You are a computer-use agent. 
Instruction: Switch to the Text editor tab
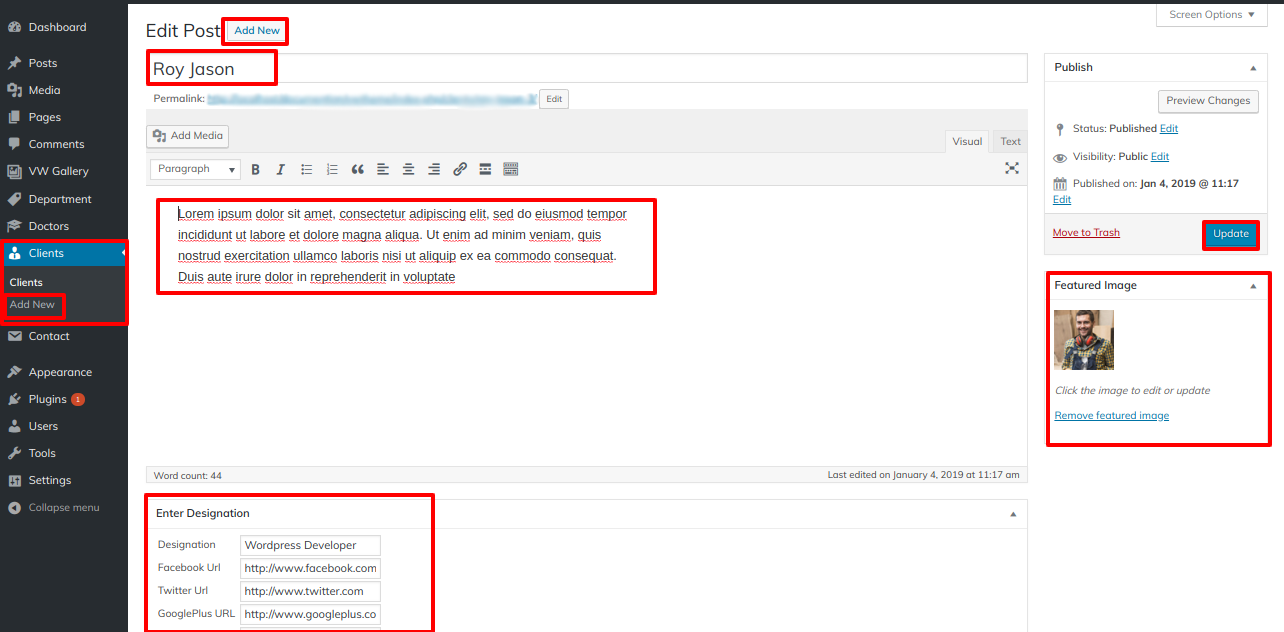(x=1011, y=142)
